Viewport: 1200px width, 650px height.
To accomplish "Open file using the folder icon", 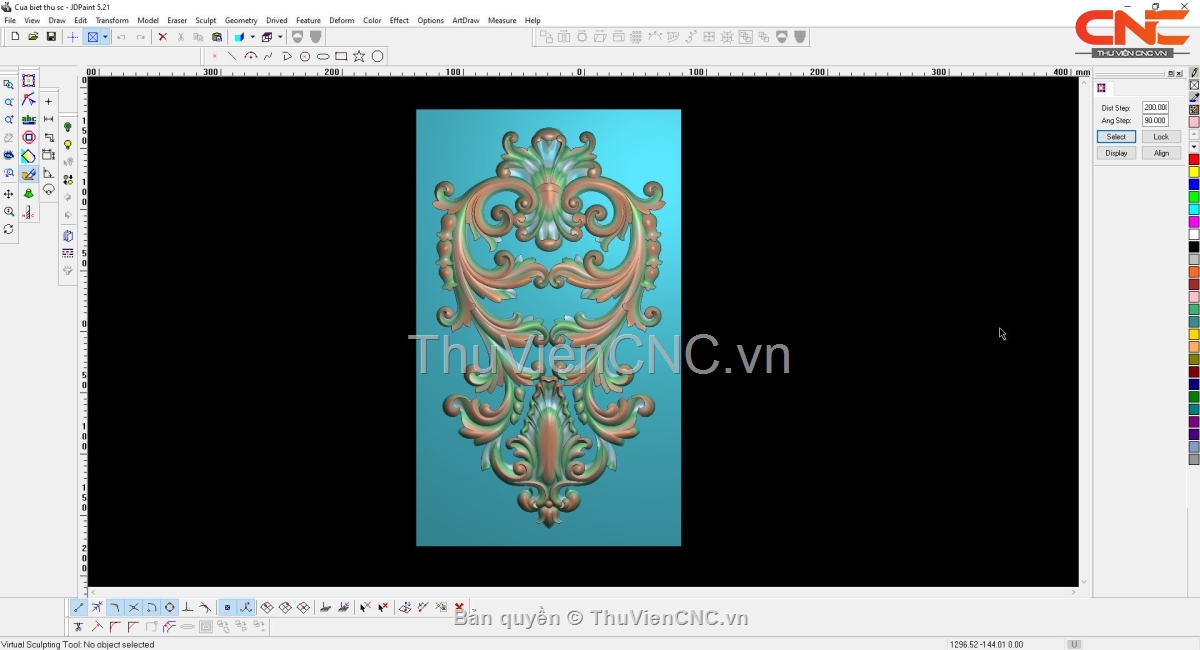I will coord(33,37).
